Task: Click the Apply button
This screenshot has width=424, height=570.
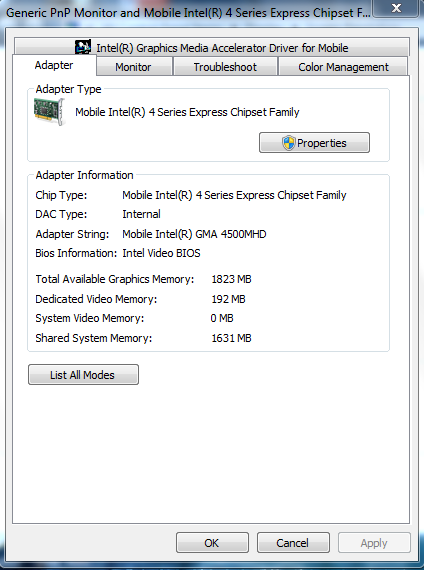Action: coord(374,543)
